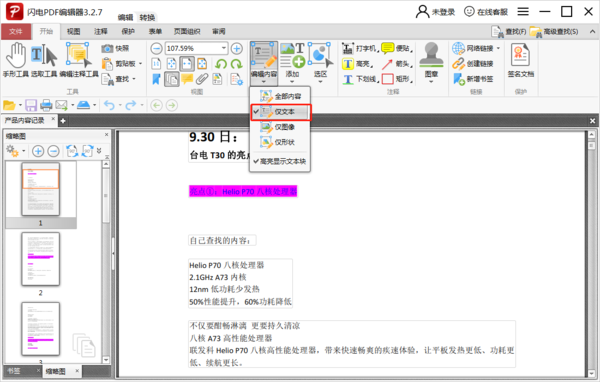Zoom in thumbnails in 缩略图 panel
This screenshot has height=382, width=600.
pyautogui.click(x=38, y=151)
